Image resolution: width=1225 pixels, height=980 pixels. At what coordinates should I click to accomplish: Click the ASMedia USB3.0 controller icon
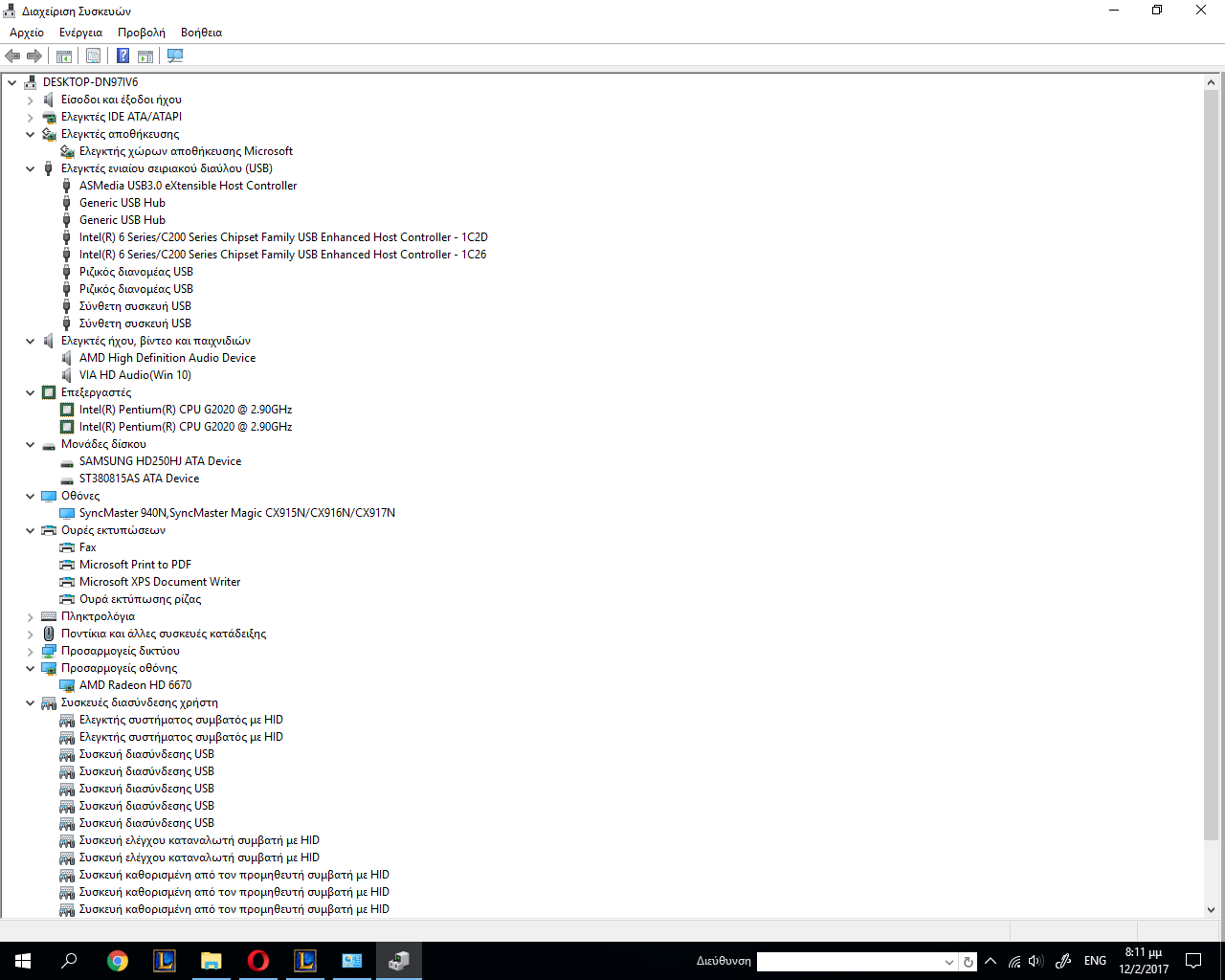67,186
